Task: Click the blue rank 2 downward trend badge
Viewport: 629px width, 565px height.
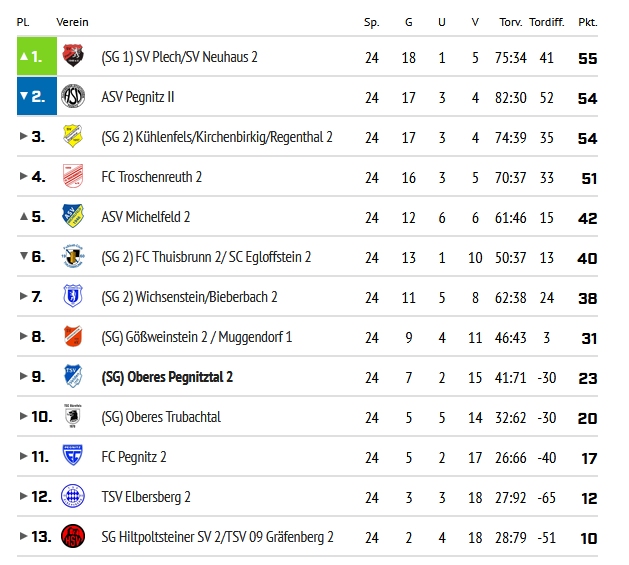Action: tap(37, 96)
